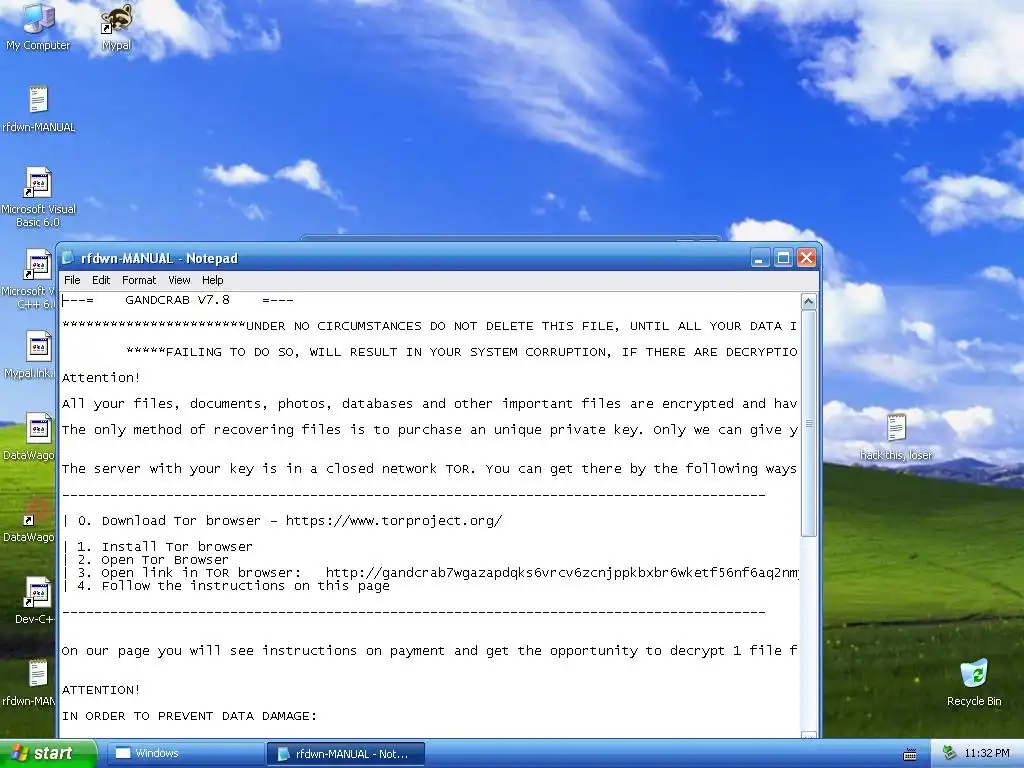Open the Edit menu in Notepad
This screenshot has width=1024, height=768.
point(101,280)
